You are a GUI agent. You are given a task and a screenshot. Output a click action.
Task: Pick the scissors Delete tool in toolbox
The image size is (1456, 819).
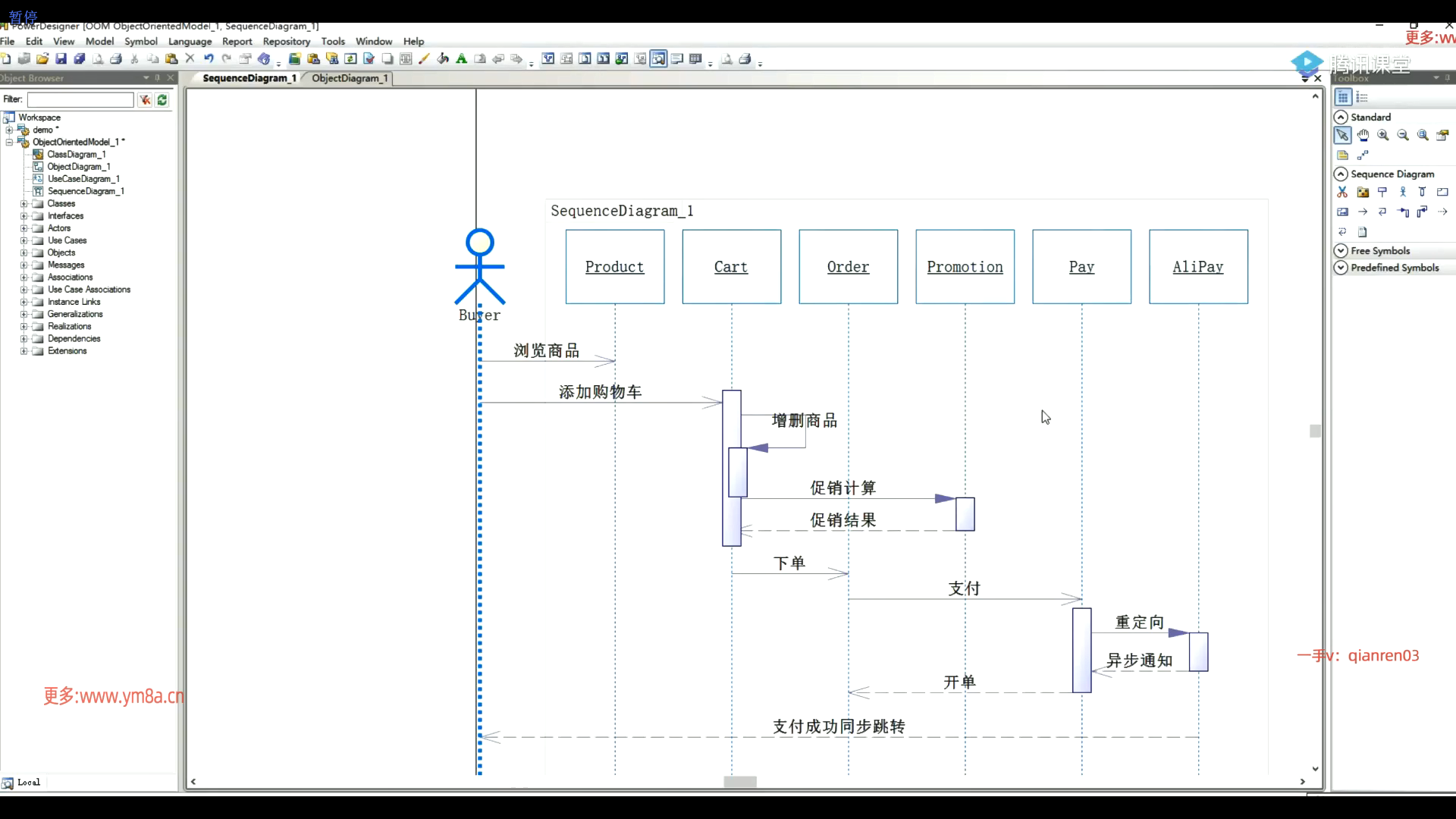1342,192
